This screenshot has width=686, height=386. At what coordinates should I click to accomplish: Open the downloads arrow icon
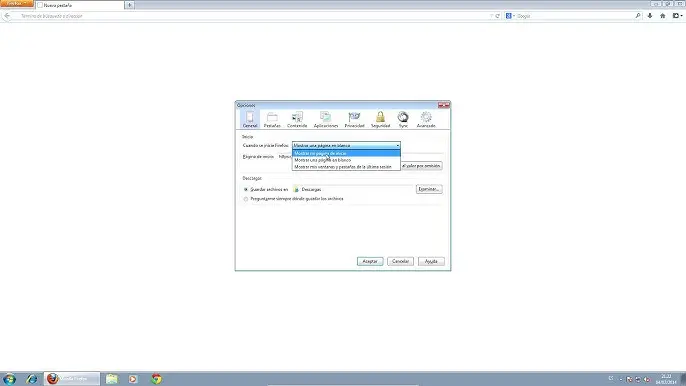click(x=650, y=16)
